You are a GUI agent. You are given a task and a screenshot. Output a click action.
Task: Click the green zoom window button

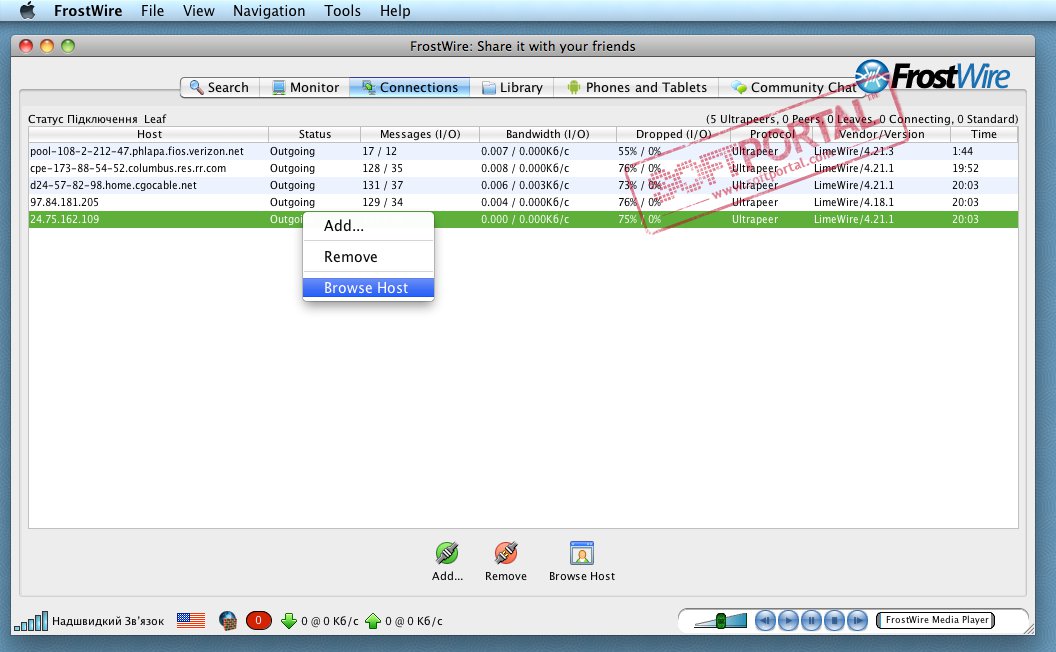(x=68, y=46)
